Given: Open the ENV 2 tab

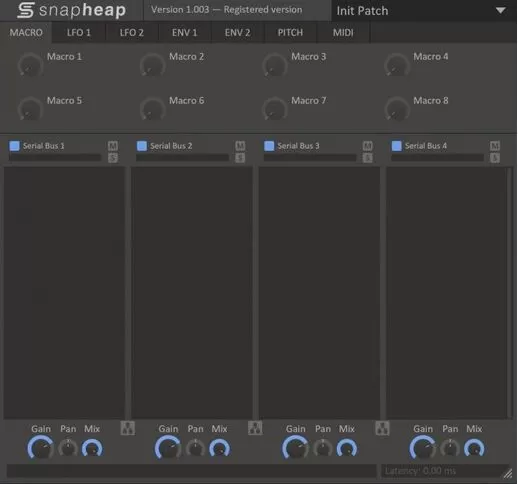Looking at the screenshot, I should (x=237, y=32).
